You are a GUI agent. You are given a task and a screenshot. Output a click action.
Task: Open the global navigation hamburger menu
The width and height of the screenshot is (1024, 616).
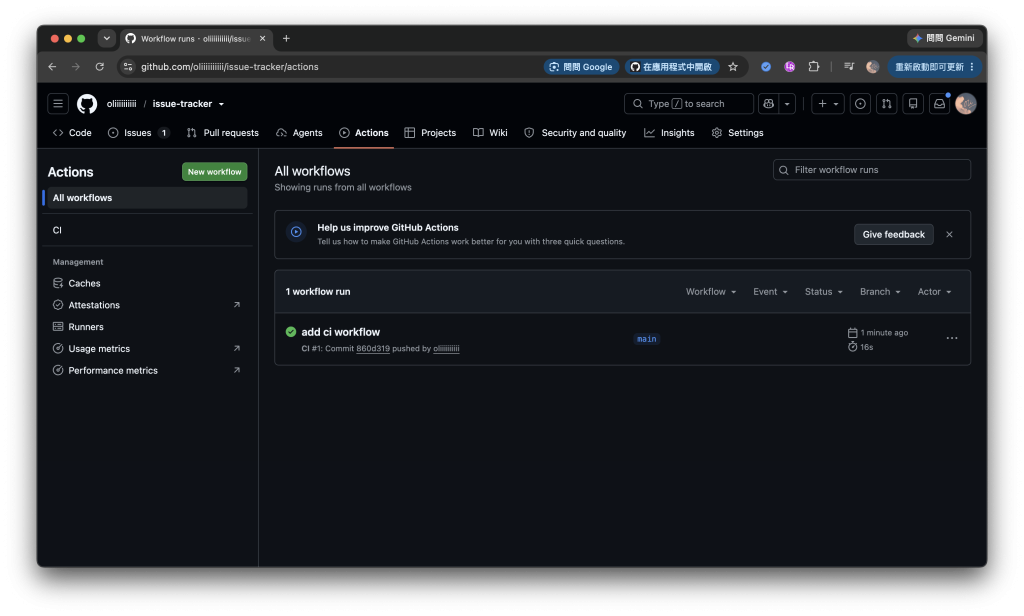tap(58, 104)
